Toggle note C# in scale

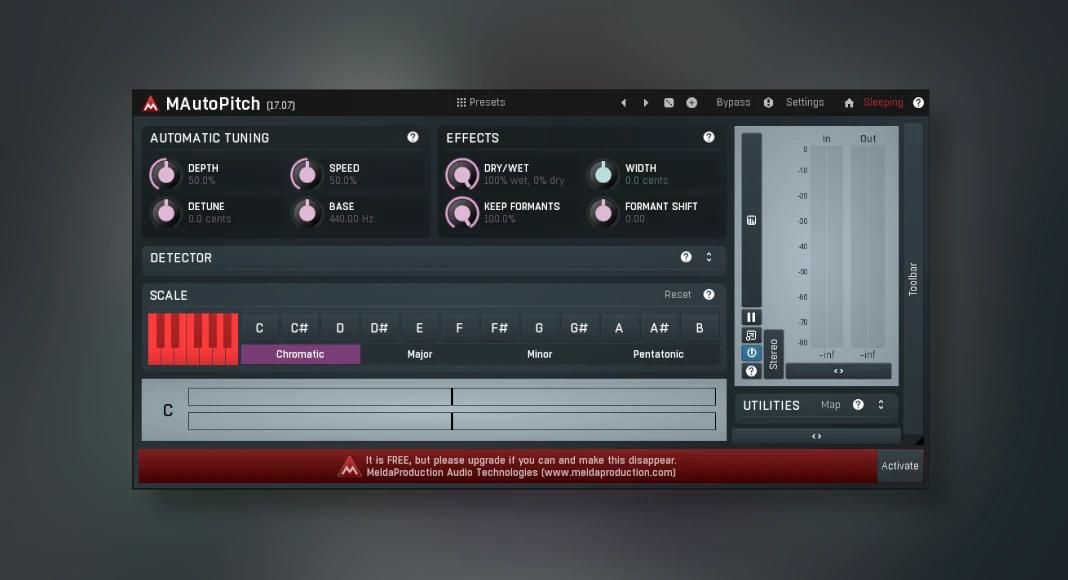pos(300,327)
